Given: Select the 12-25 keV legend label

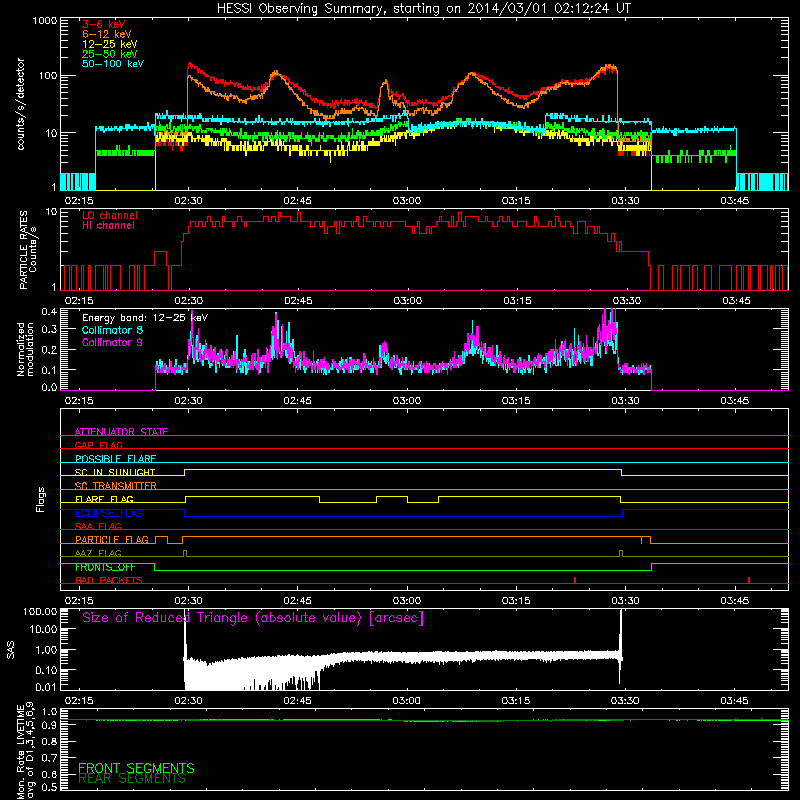Looking at the screenshot, I should tap(110, 44).
